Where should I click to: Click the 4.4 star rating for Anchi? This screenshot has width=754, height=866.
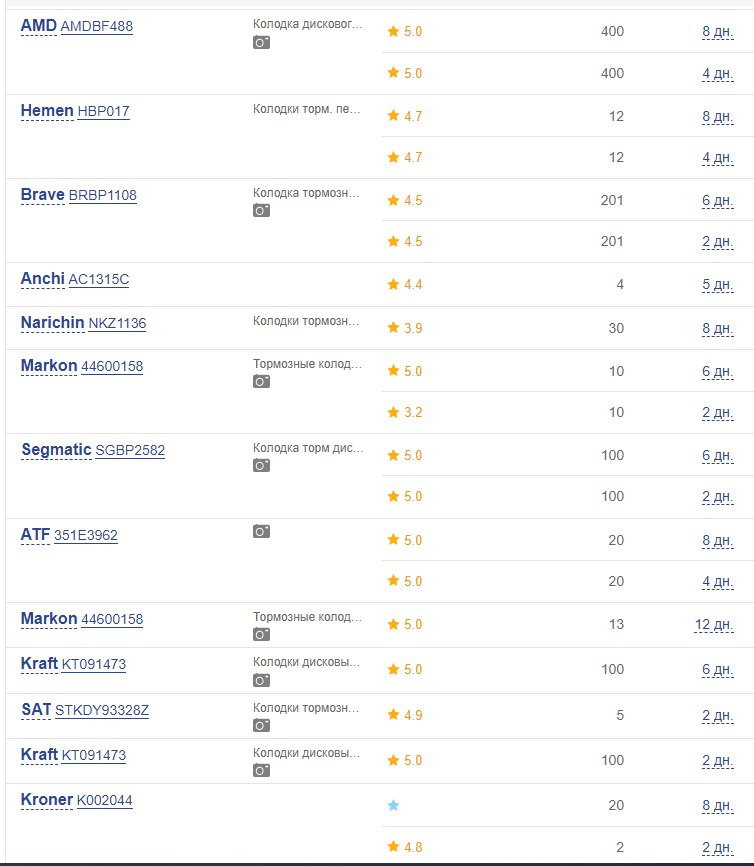pos(405,284)
